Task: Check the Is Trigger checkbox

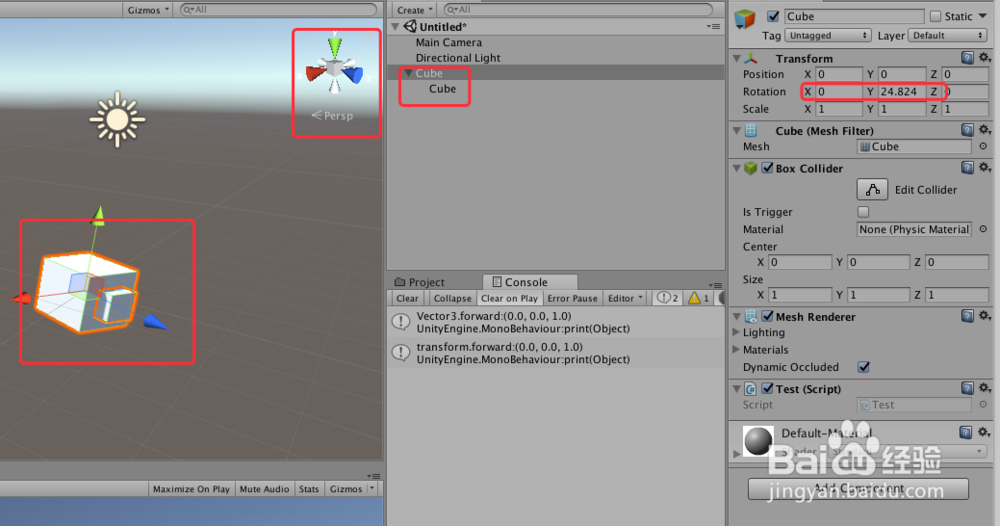Action: point(864,212)
